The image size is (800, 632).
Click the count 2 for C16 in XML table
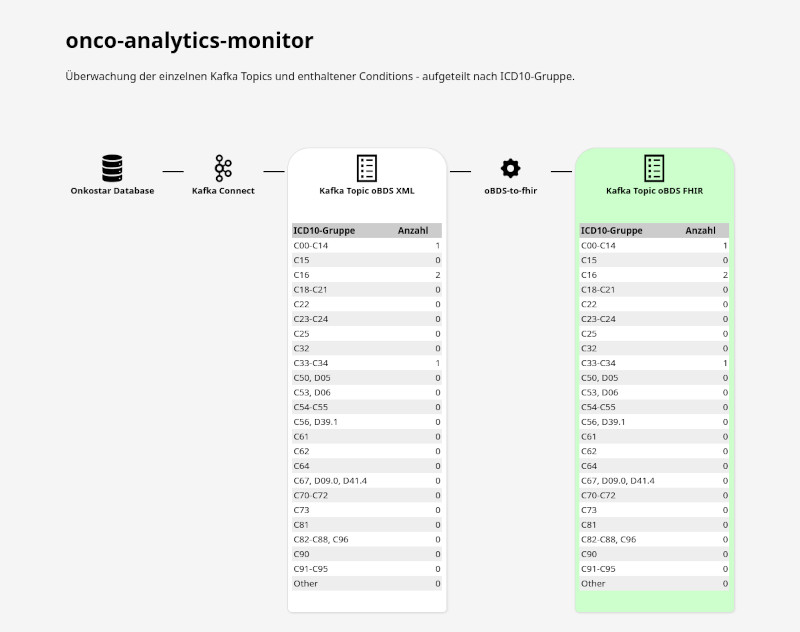click(438, 275)
